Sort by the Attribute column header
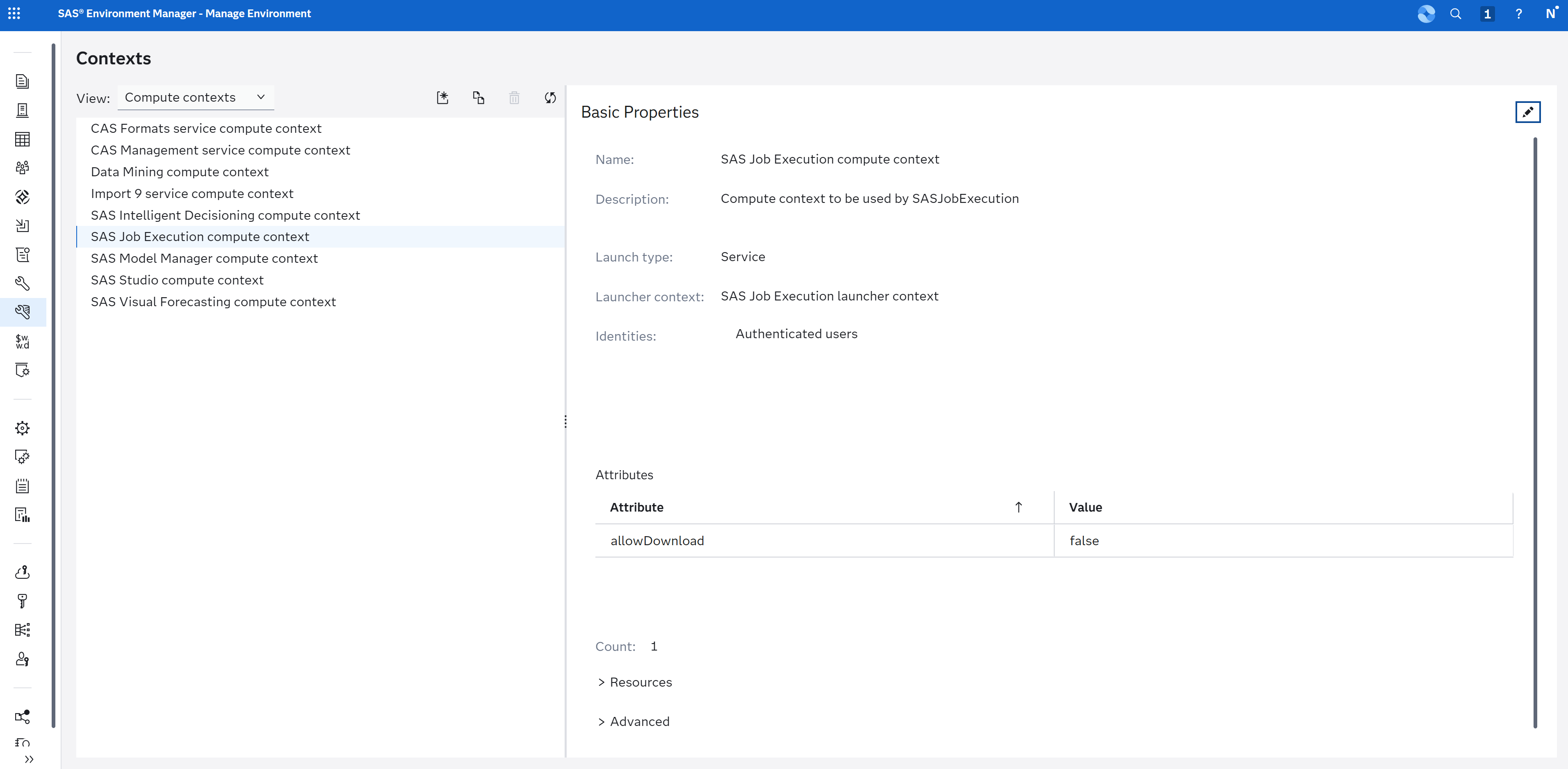1568x769 pixels. pos(824,507)
